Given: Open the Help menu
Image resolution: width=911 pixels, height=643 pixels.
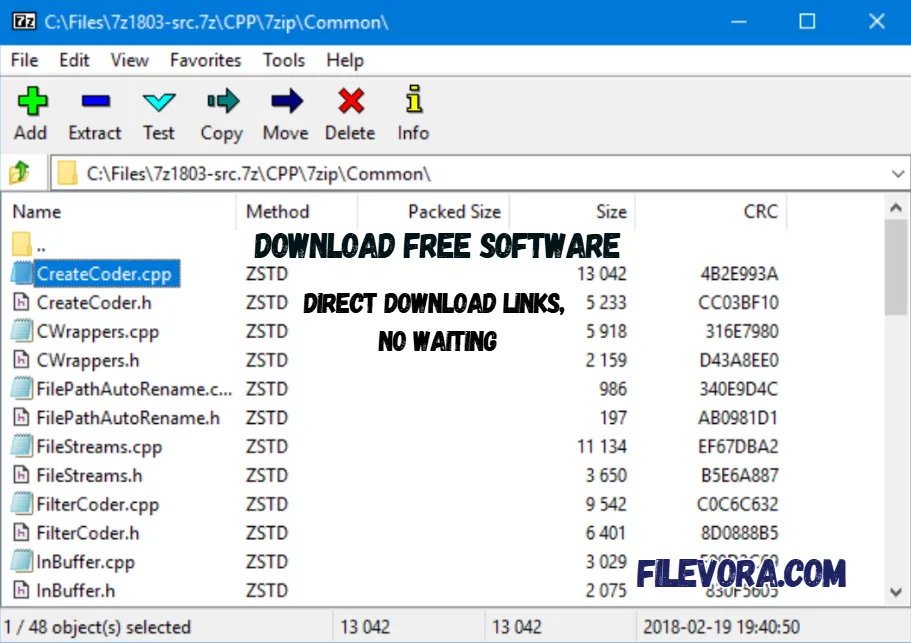Looking at the screenshot, I should coord(345,60).
